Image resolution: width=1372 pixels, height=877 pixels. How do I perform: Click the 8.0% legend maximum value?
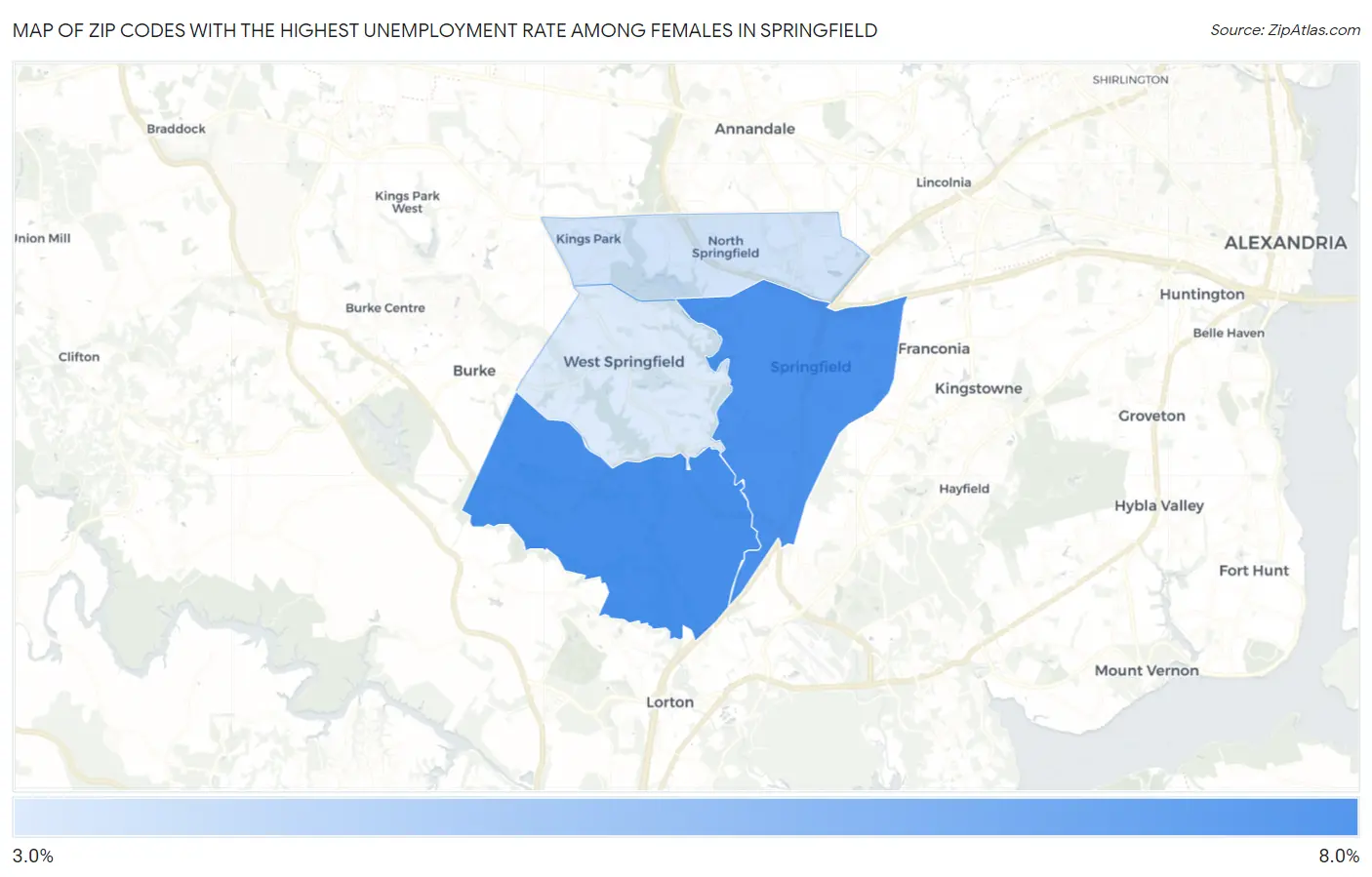pyautogui.click(x=1339, y=856)
